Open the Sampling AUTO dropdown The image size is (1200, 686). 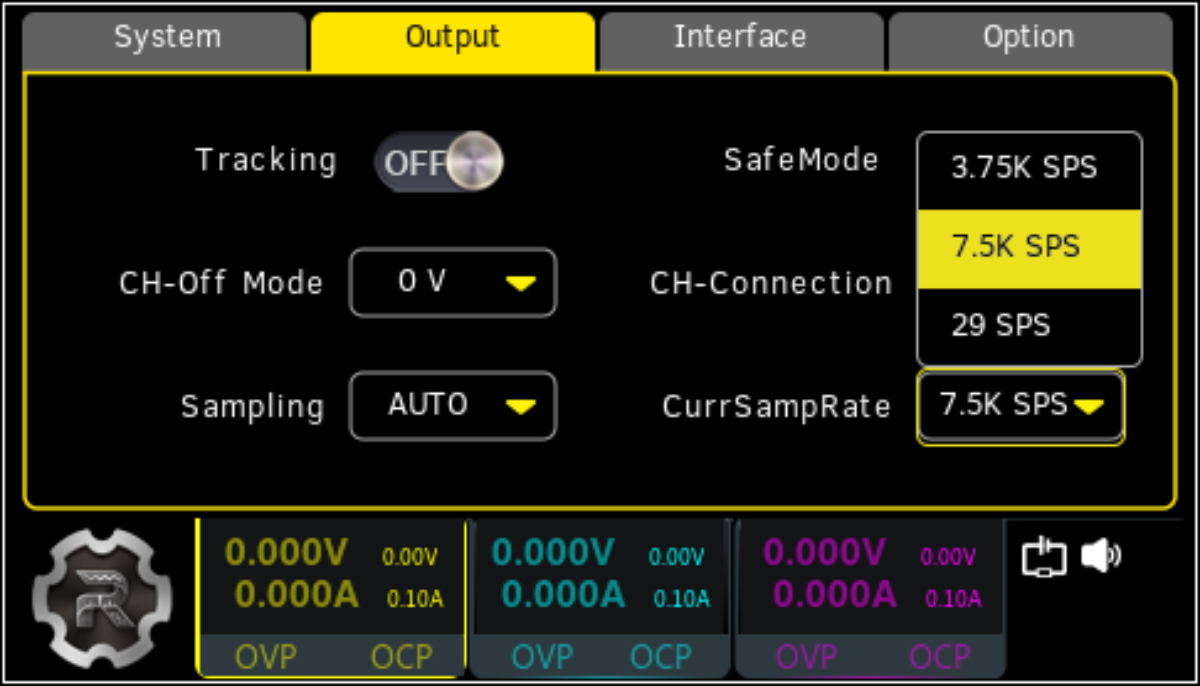[452, 406]
